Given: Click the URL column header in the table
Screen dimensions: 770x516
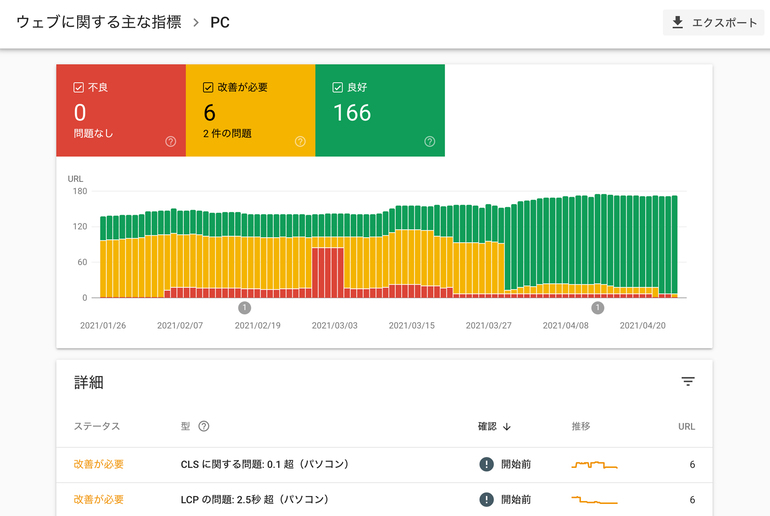Looking at the screenshot, I should click(x=687, y=427).
